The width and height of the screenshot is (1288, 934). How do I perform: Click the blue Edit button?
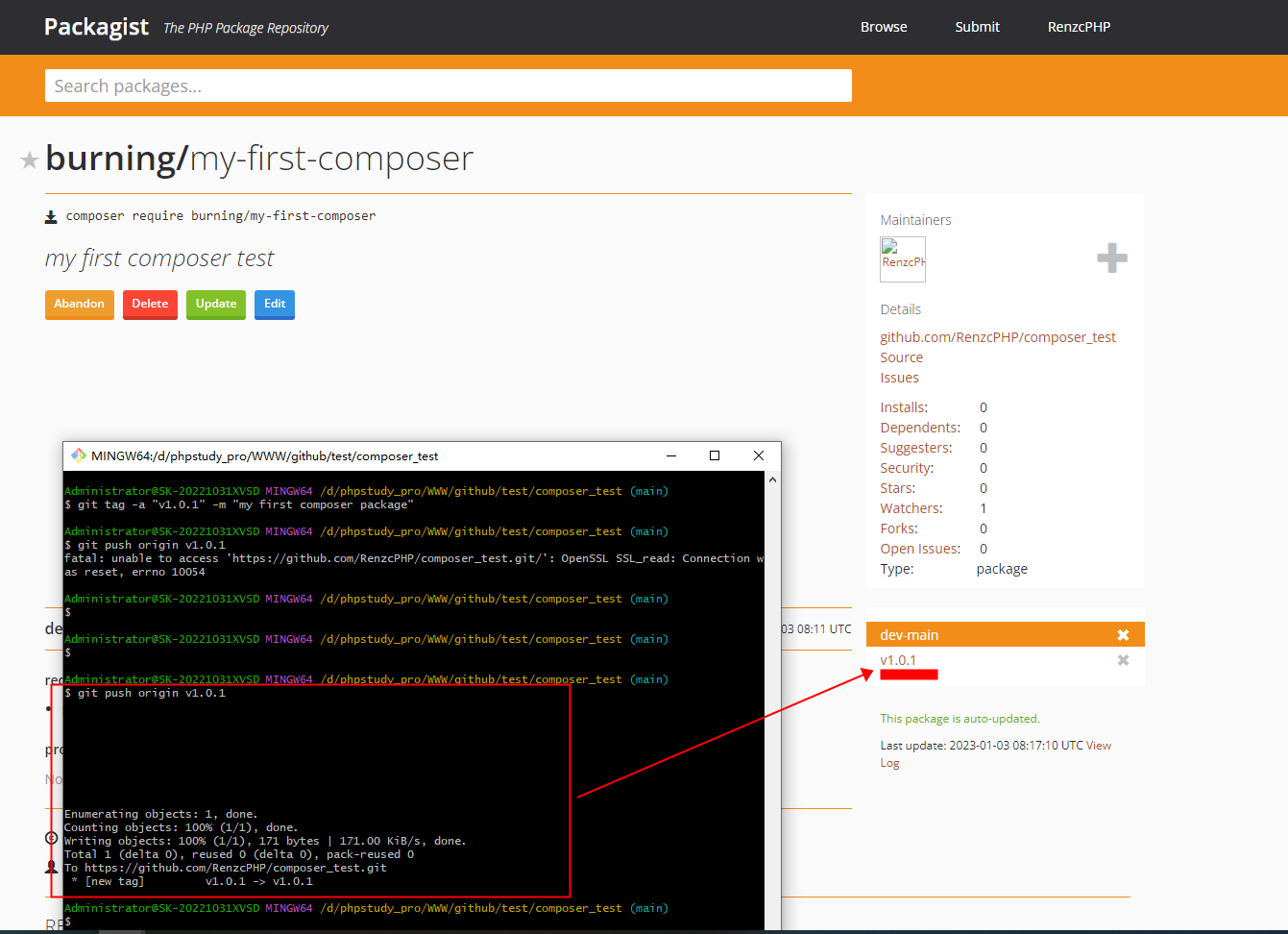275,304
